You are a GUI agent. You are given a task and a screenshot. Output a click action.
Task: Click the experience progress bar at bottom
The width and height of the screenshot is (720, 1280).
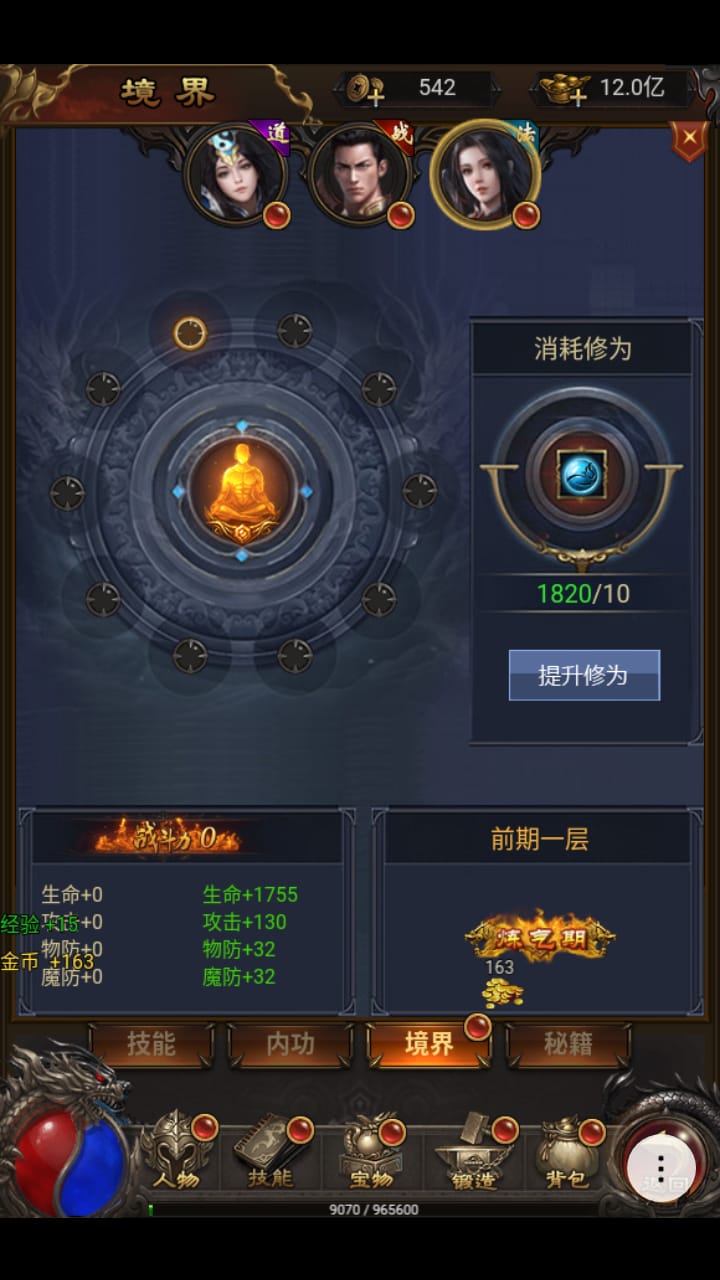pyautogui.click(x=372, y=1209)
